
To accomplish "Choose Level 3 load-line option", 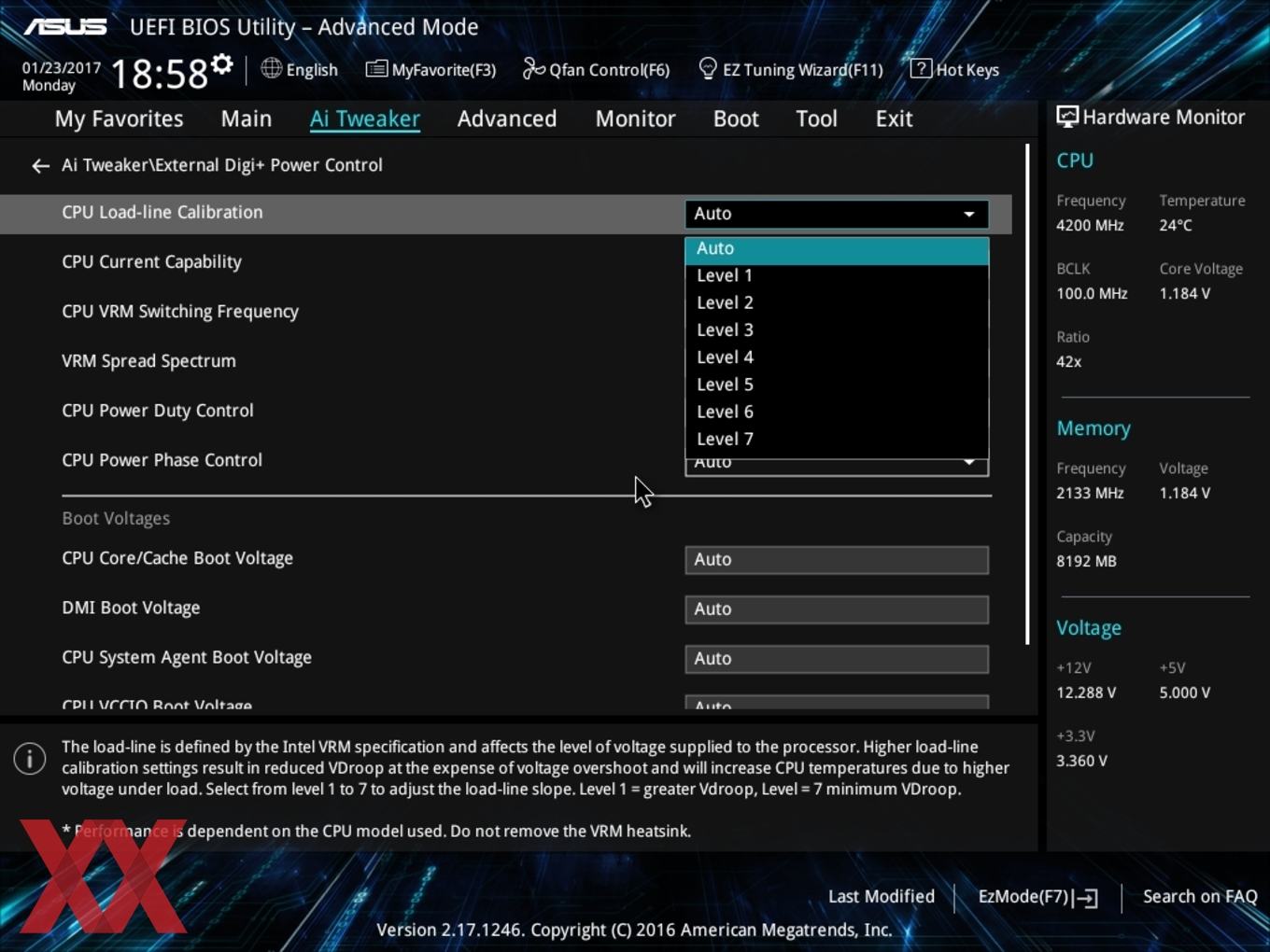I will [837, 330].
